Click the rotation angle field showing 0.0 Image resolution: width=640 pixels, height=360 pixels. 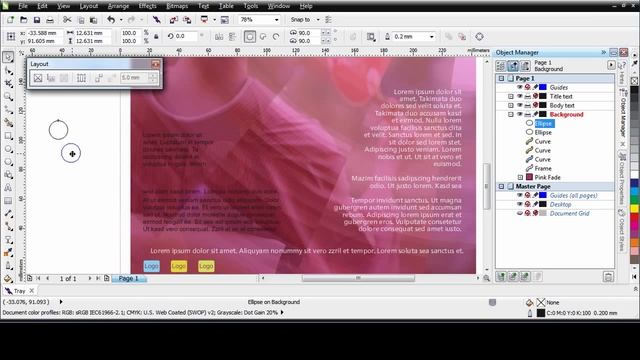coord(187,36)
